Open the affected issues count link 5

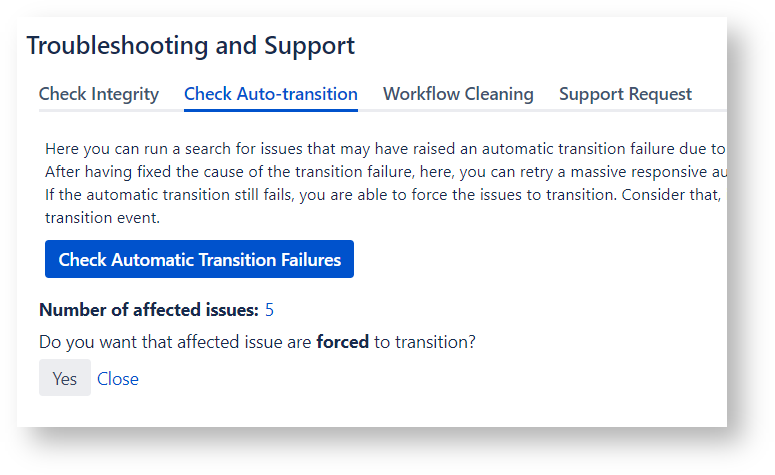click(x=269, y=310)
